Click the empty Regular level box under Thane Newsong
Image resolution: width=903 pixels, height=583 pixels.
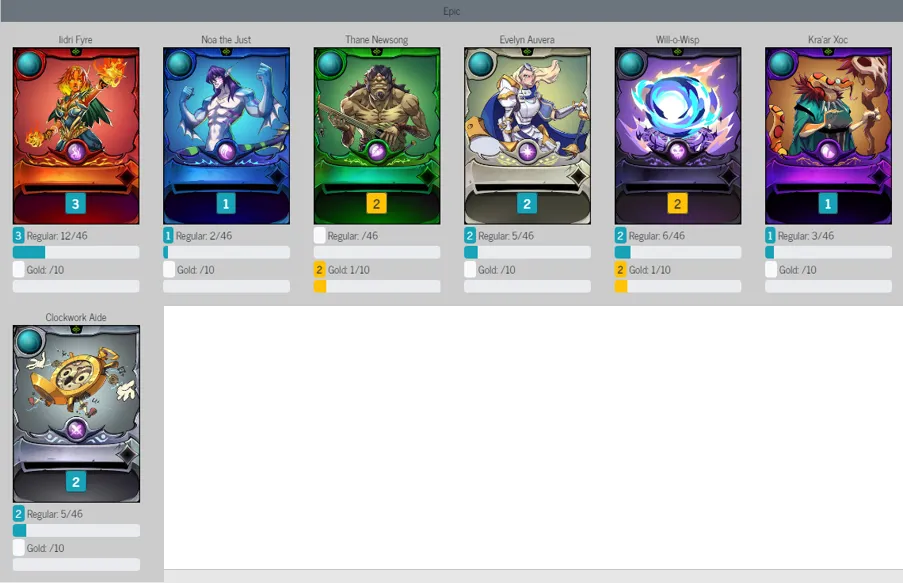click(x=320, y=236)
